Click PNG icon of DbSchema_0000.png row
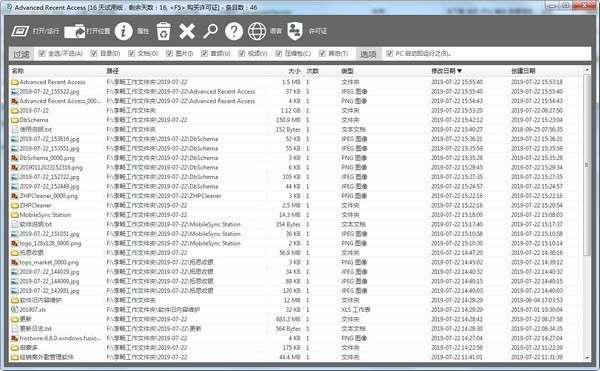The image size is (600, 371). tap(15, 158)
